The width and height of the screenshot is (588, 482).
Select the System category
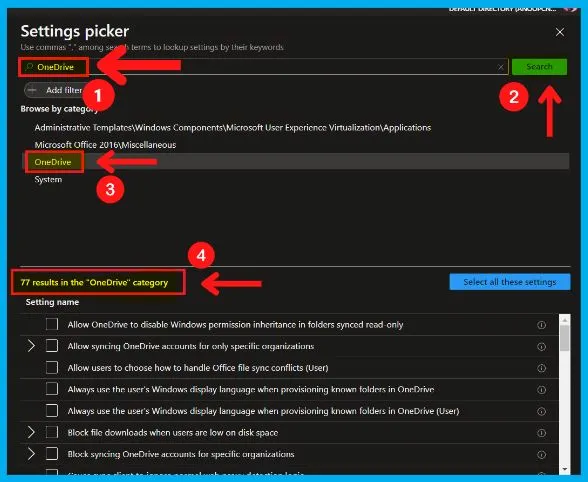coord(48,179)
